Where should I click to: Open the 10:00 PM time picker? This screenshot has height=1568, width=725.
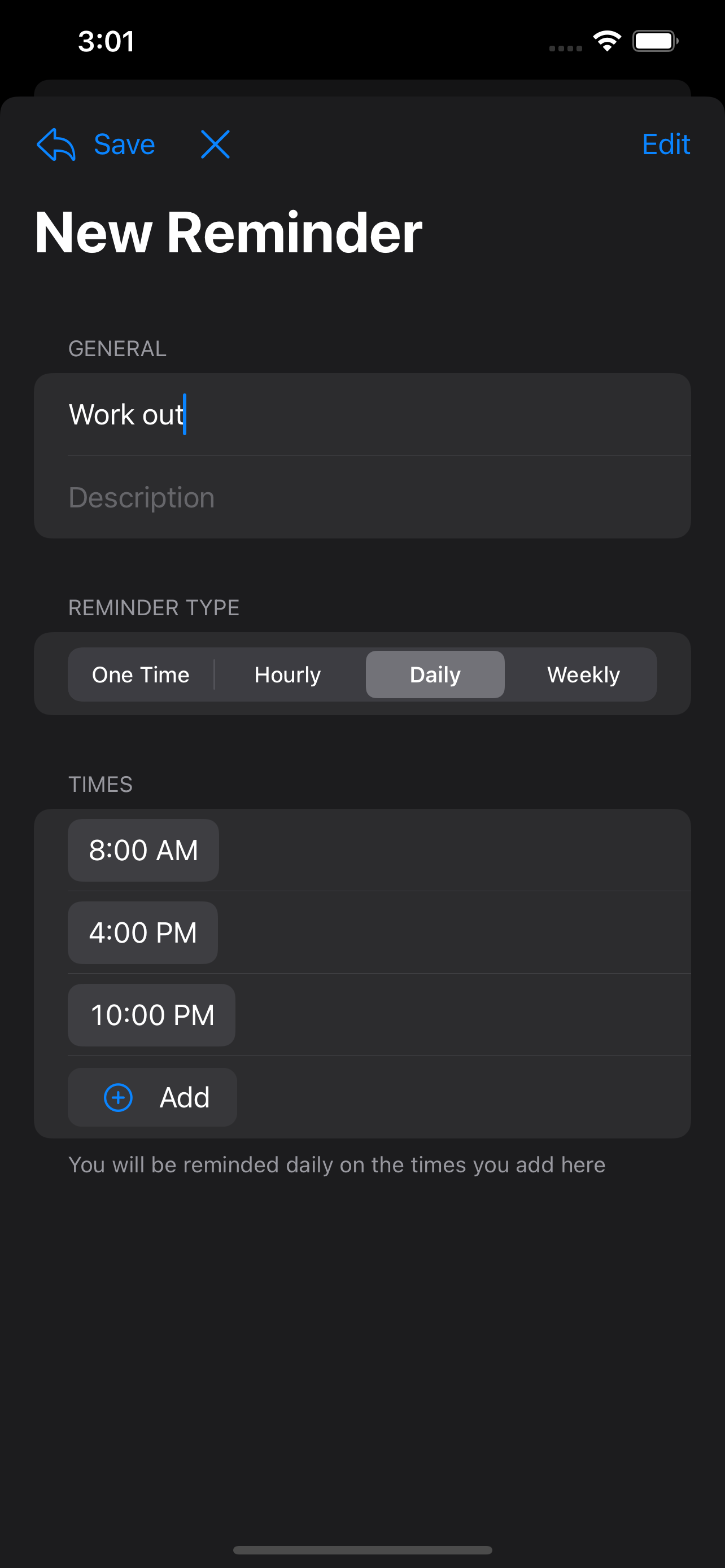point(151,1015)
